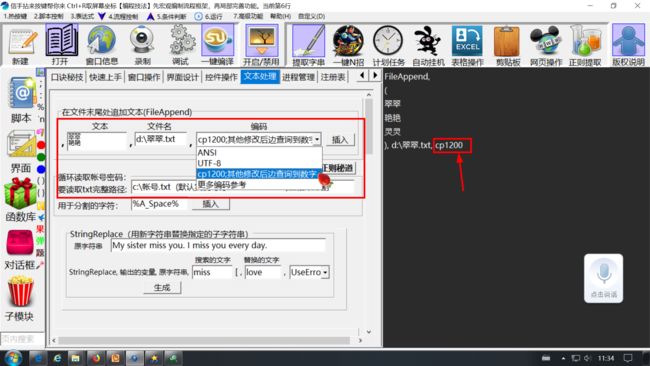
Task: Click the %A_Space% separator field
Action: tap(159, 204)
